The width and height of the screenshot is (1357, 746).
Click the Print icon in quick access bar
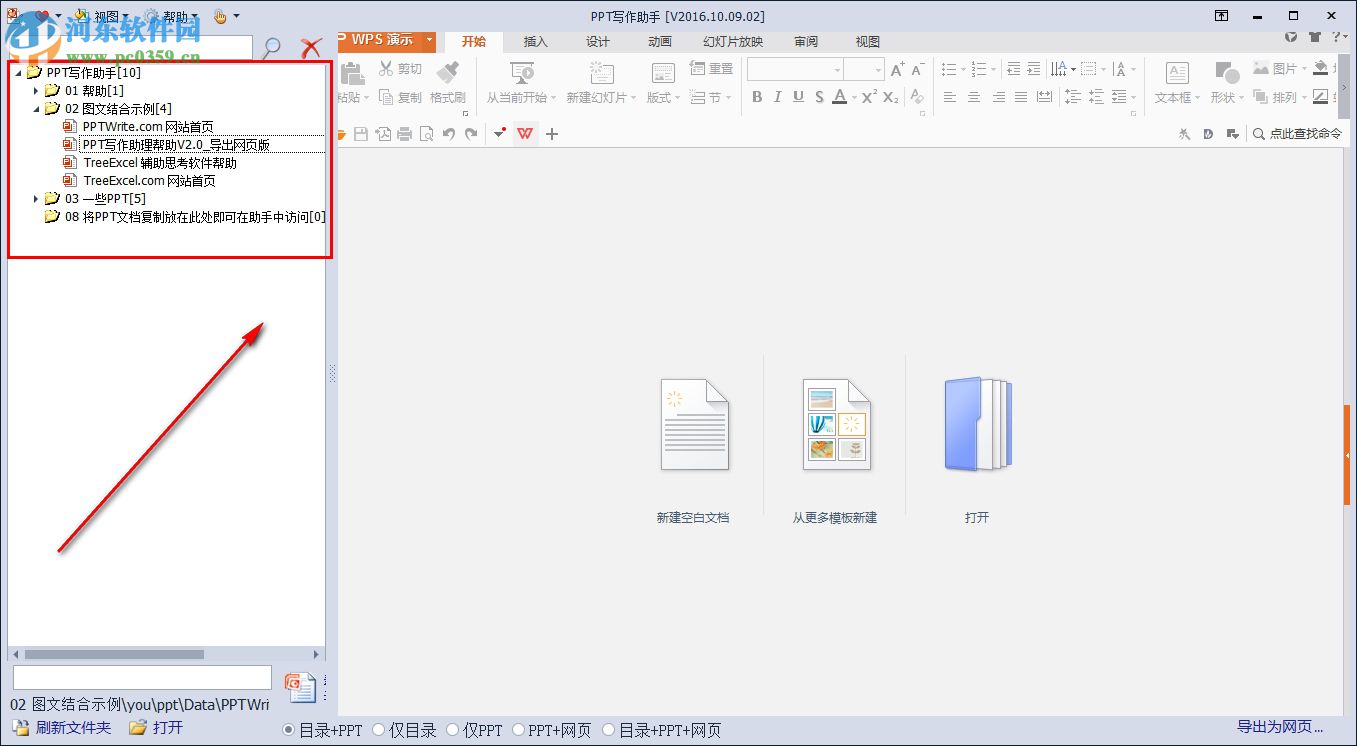pos(405,134)
